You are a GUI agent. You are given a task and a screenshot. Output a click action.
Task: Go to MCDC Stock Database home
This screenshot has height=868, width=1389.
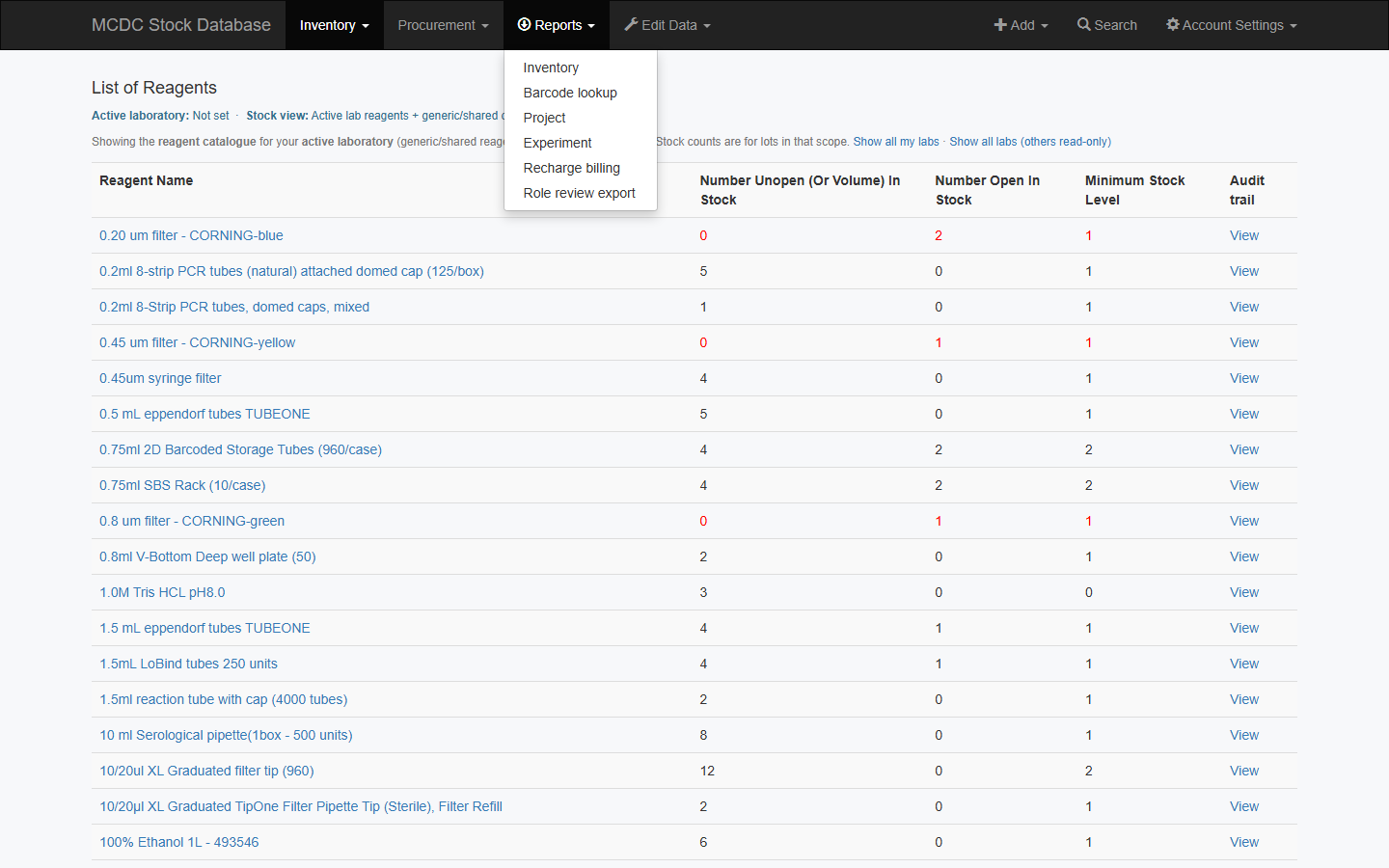click(181, 25)
